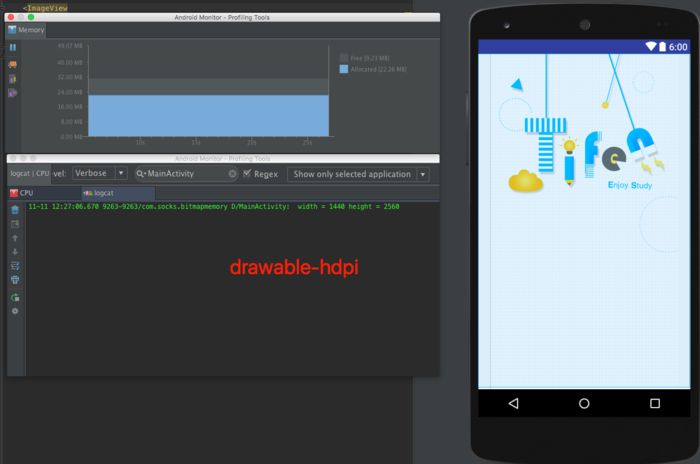Click the scroll to end icon in logcat

(x=15, y=224)
